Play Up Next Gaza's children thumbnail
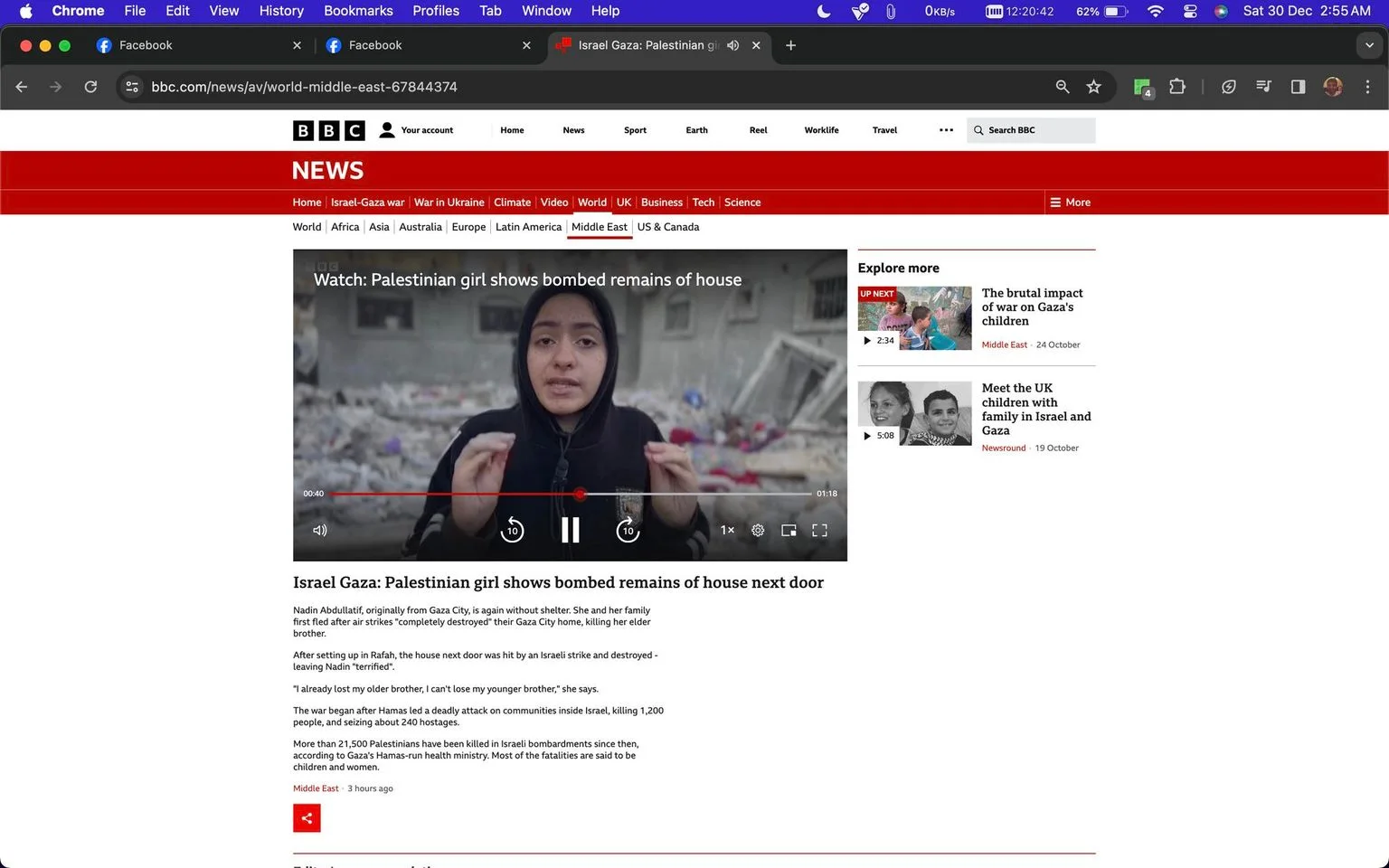This screenshot has height=868, width=1389. point(914,318)
